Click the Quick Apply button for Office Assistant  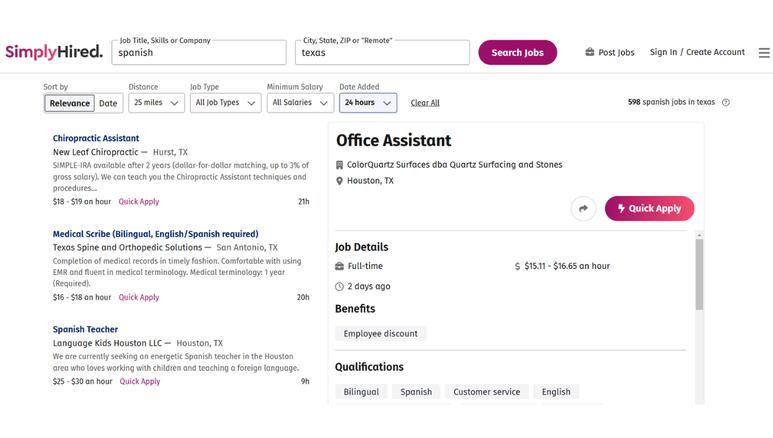pos(649,208)
